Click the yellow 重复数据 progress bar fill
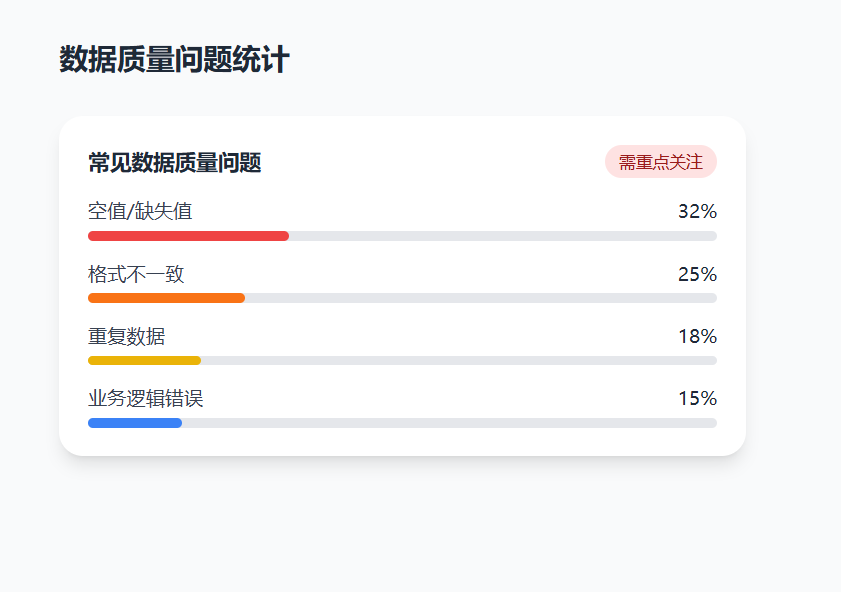841x592 pixels. click(x=144, y=360)
